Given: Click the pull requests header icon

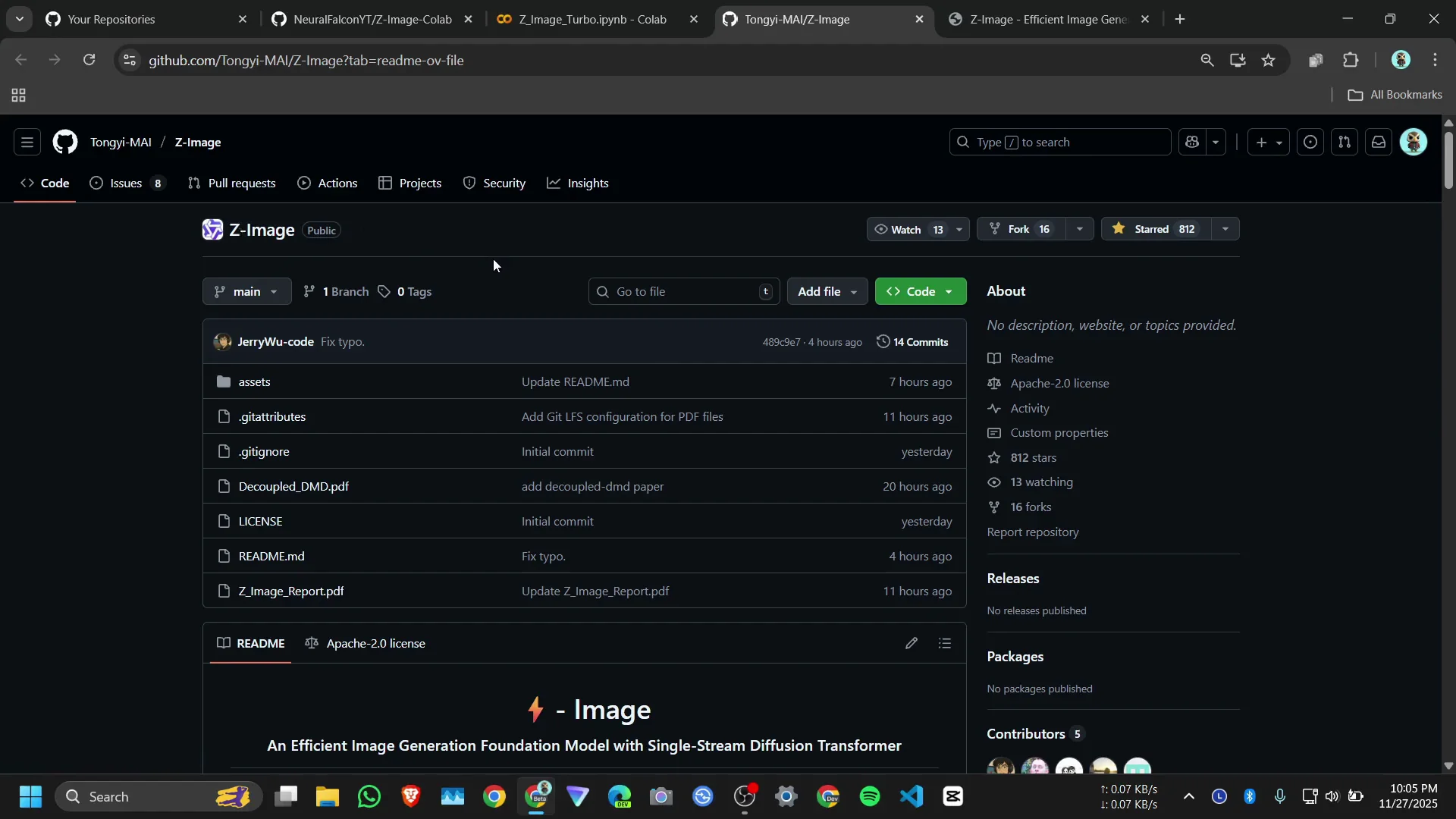Looking at the screenshot, I should click(1345, 143).
